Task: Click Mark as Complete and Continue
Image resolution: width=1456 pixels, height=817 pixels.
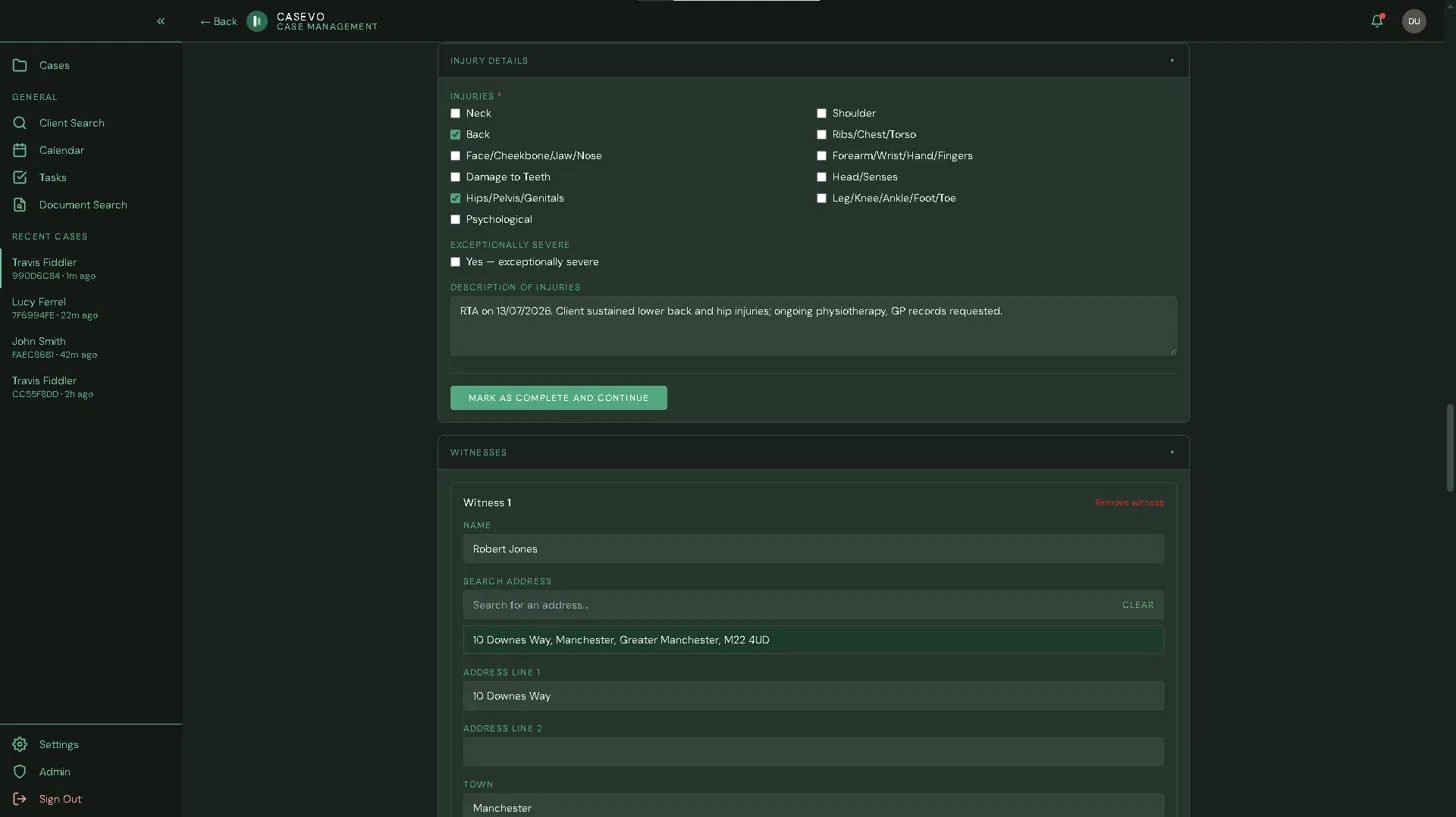Action: [558, 398]
